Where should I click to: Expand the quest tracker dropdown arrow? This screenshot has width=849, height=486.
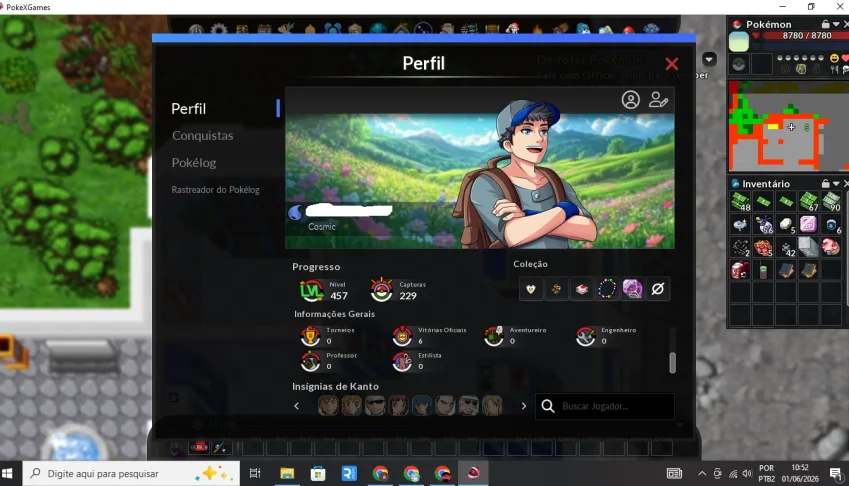coord(709,59)
